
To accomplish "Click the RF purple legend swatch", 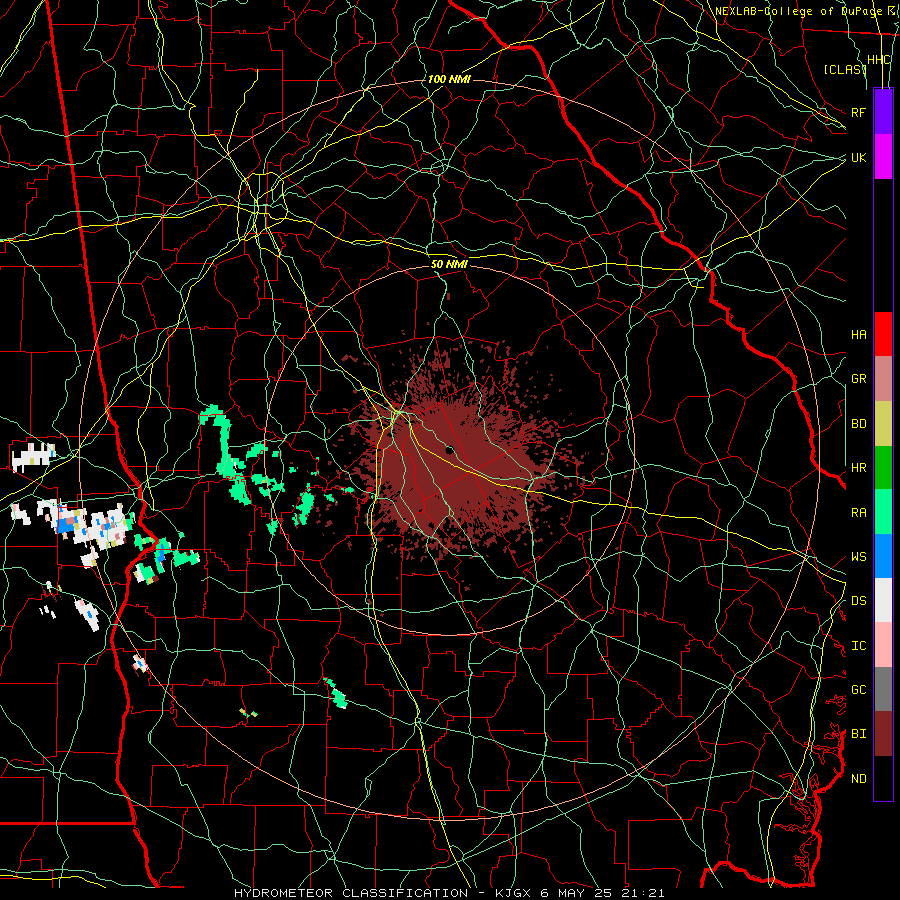I will pyautogui.click(x=883, y=112).
